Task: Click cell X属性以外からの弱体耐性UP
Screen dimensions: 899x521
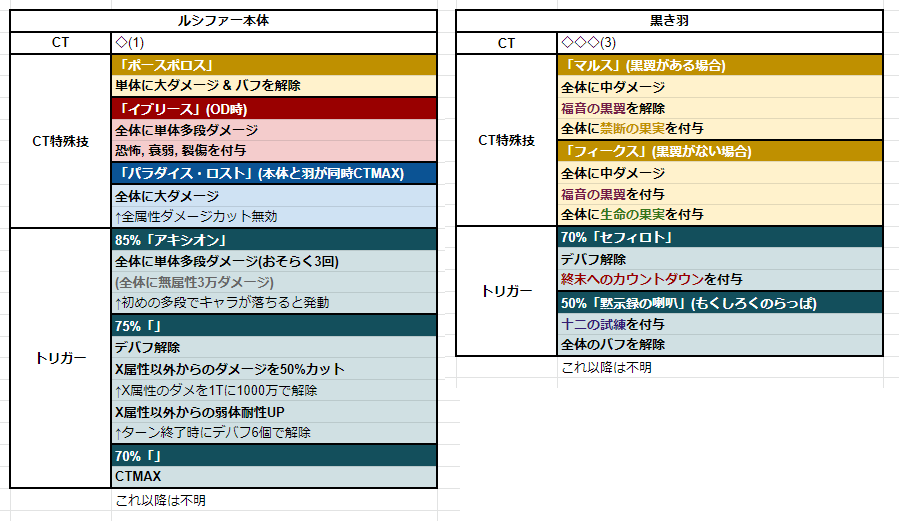Action: pyautogui.click(x=274, y=412)
